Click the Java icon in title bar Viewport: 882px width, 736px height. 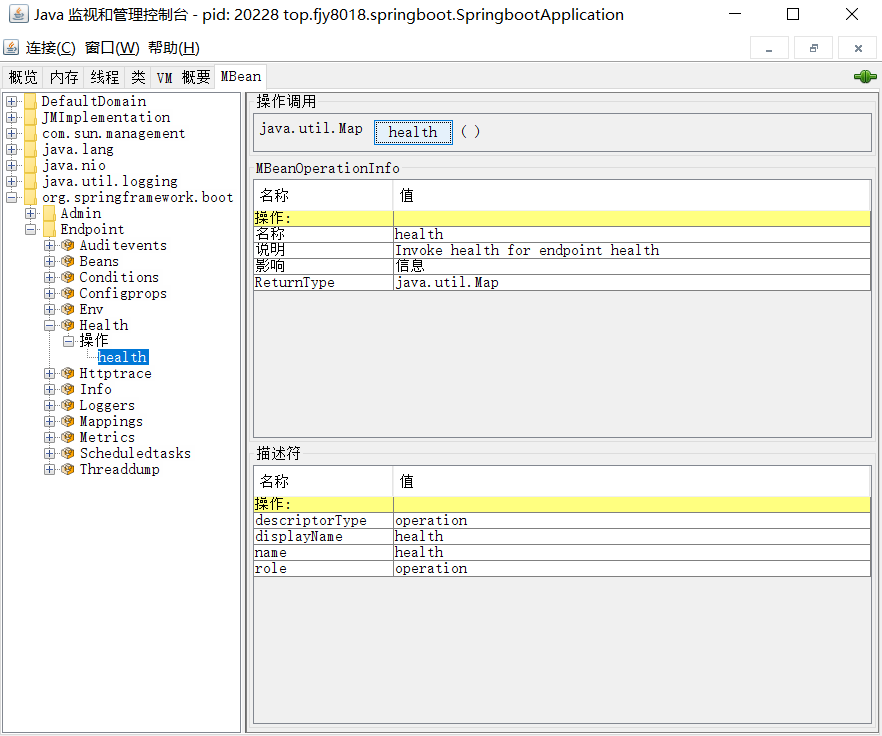pyautogui.click(x=18, y=15)
